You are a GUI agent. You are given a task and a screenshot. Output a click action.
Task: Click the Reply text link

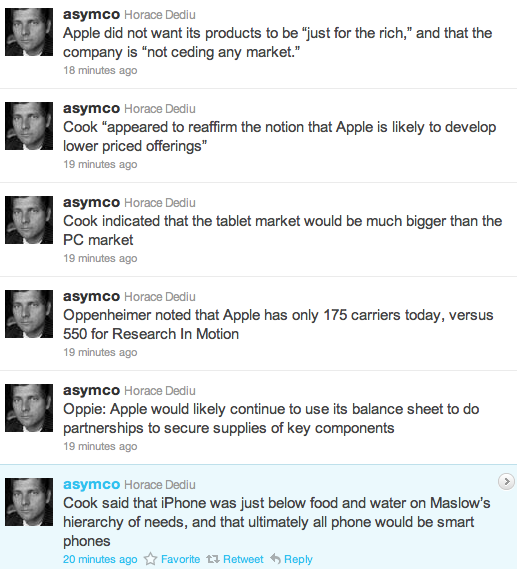298,559
